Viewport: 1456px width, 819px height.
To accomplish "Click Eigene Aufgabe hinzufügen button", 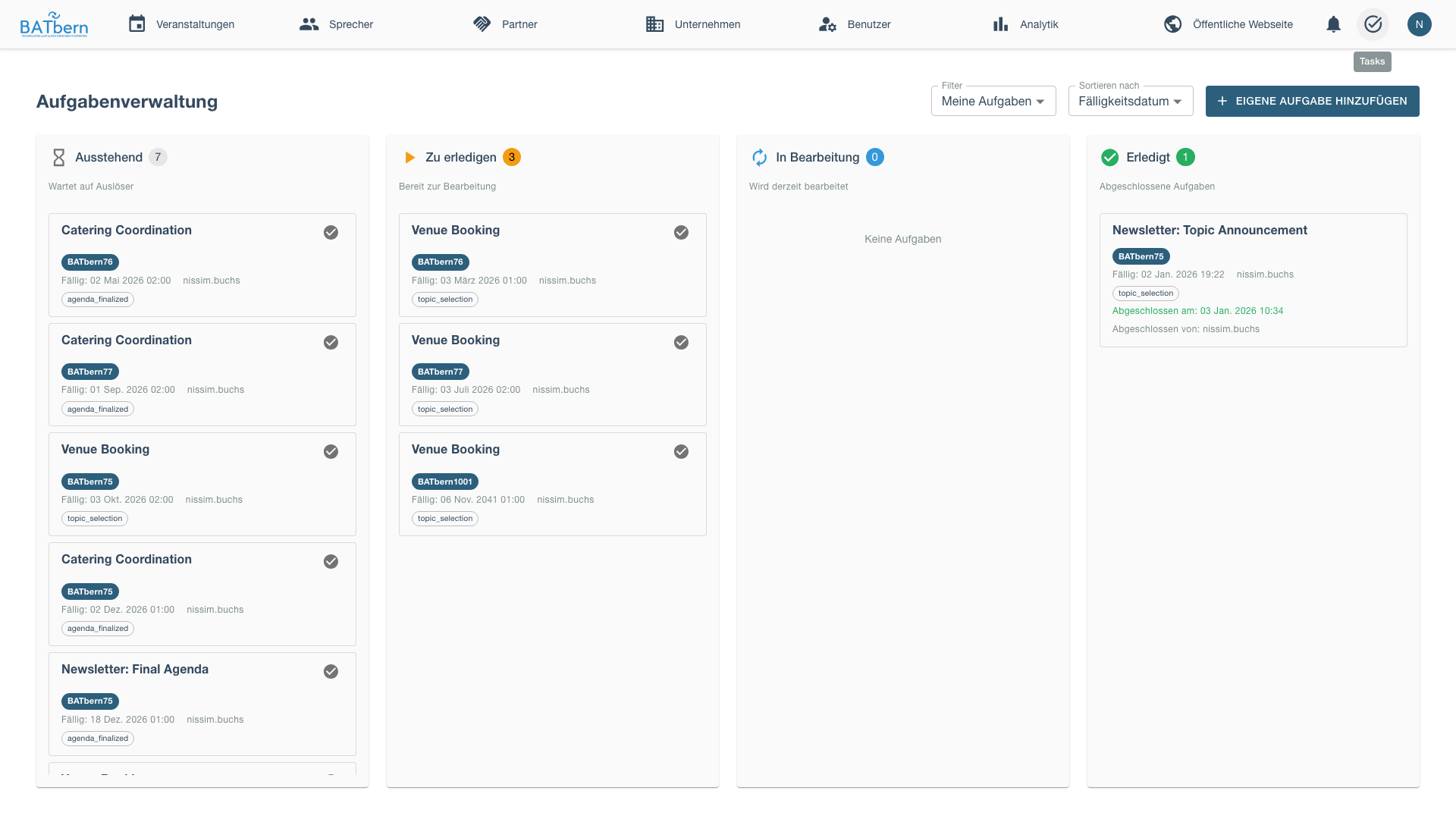I will (x=1313, y=101).
